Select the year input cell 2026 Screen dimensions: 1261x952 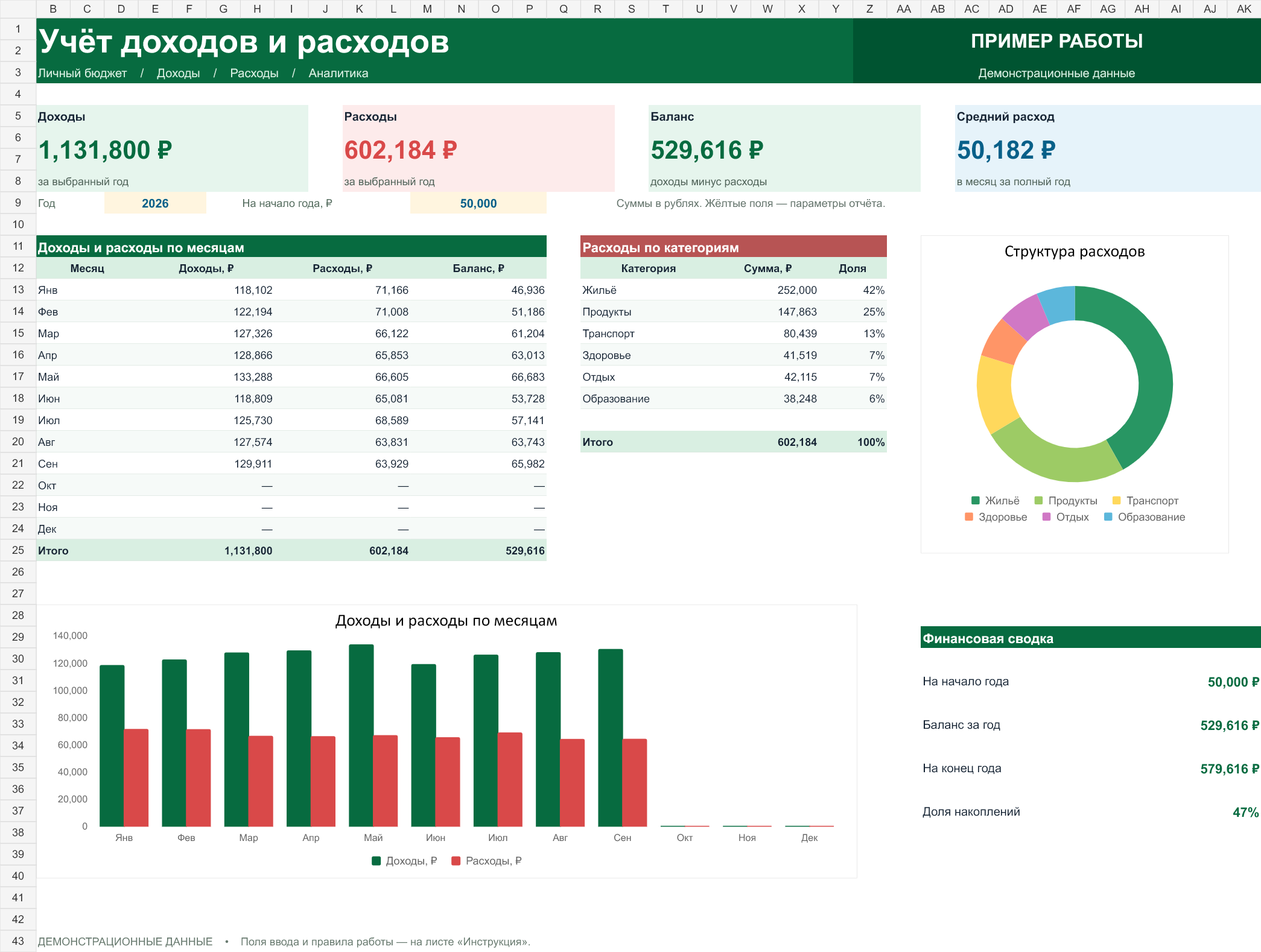point(155,203)
